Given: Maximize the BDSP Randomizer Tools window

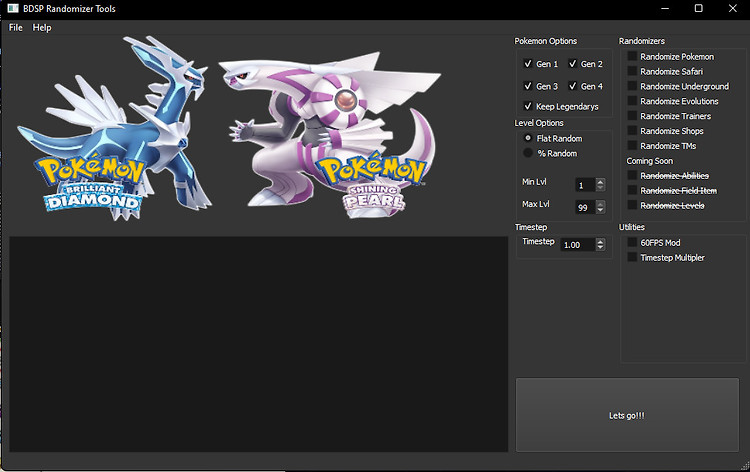Looking at the screenshot, I should pyautogui.click(x=698, y=8).
